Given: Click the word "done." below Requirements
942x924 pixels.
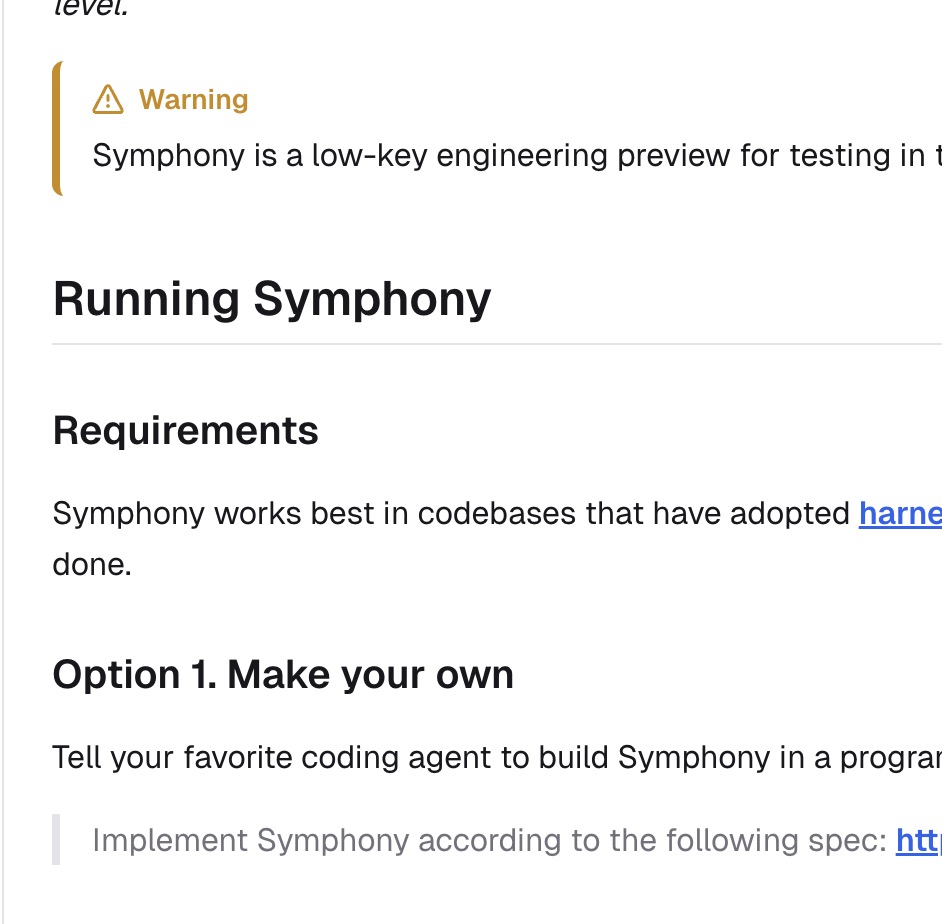Looking at the screenshot, I should tap(92, 564).
